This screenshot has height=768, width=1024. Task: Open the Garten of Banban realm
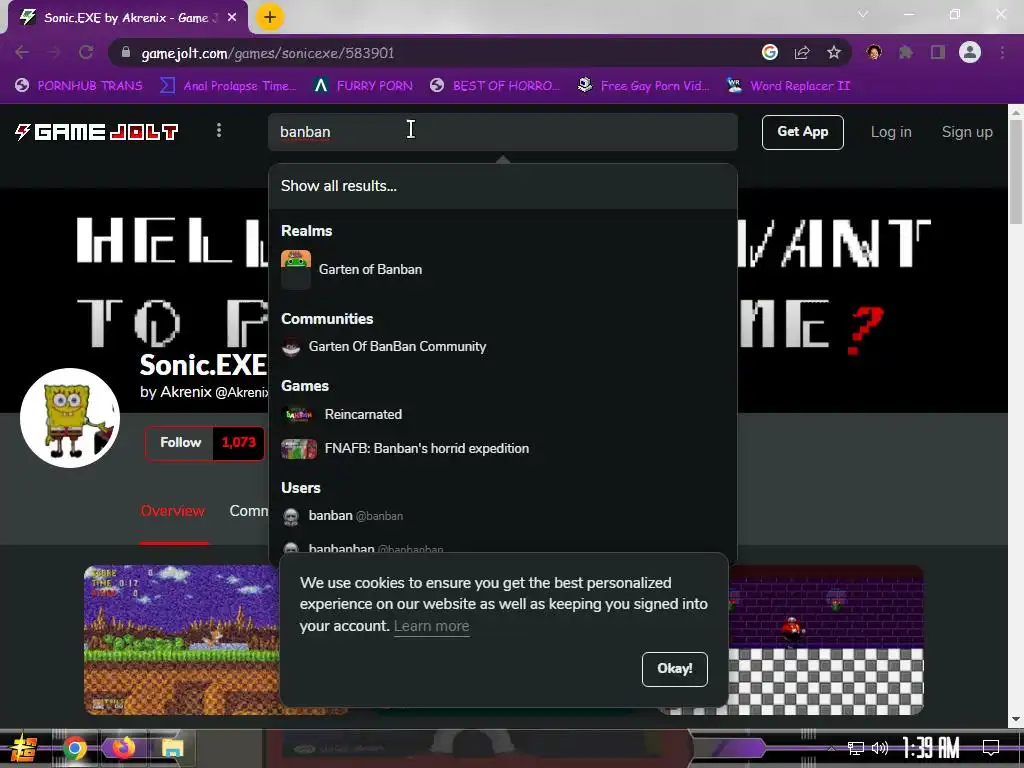click(502, 269)
